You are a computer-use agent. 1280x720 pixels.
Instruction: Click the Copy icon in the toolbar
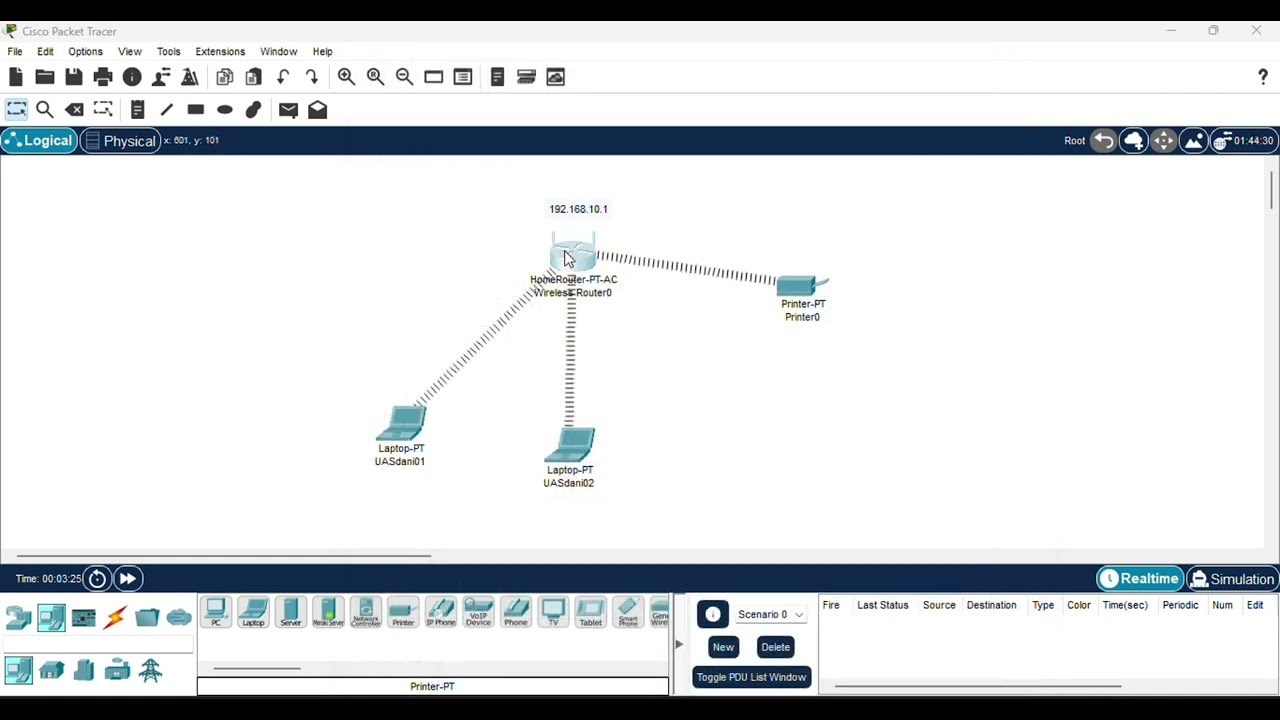pos(224,77)
